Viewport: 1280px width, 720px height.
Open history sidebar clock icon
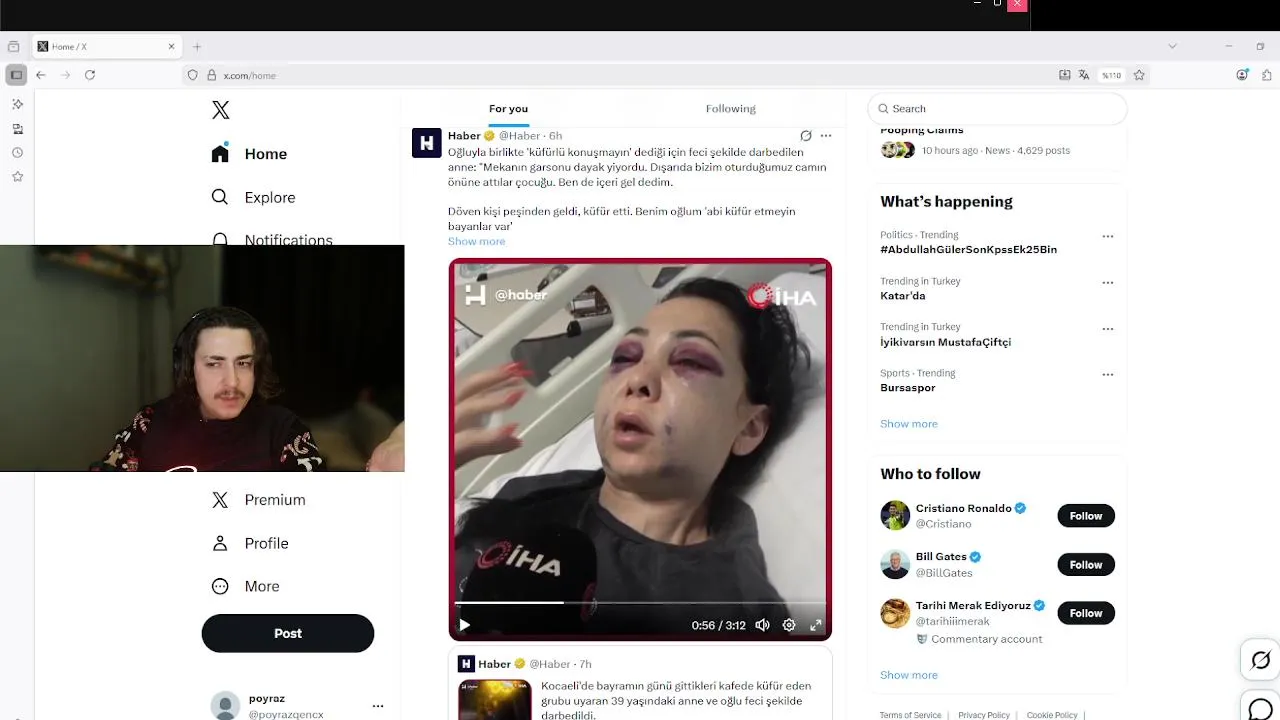point(17,152)
